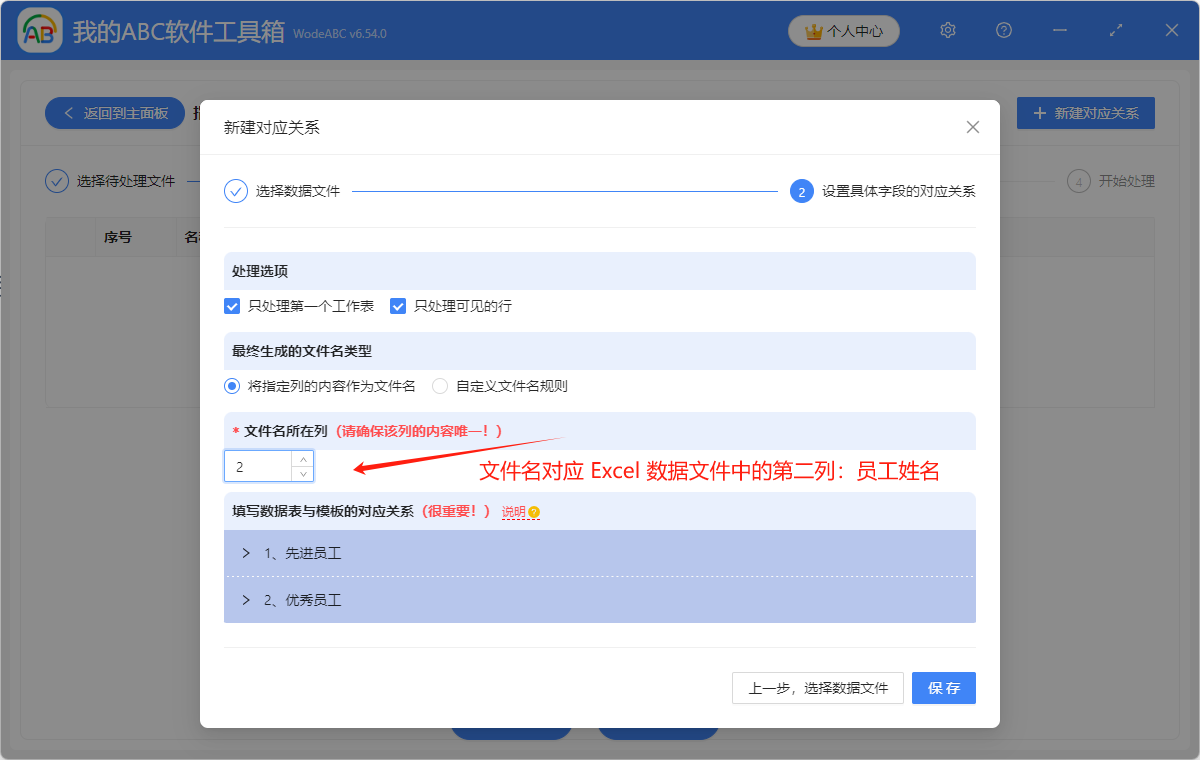
Task: Open 个人中心
Action: (x=843, y=30)
